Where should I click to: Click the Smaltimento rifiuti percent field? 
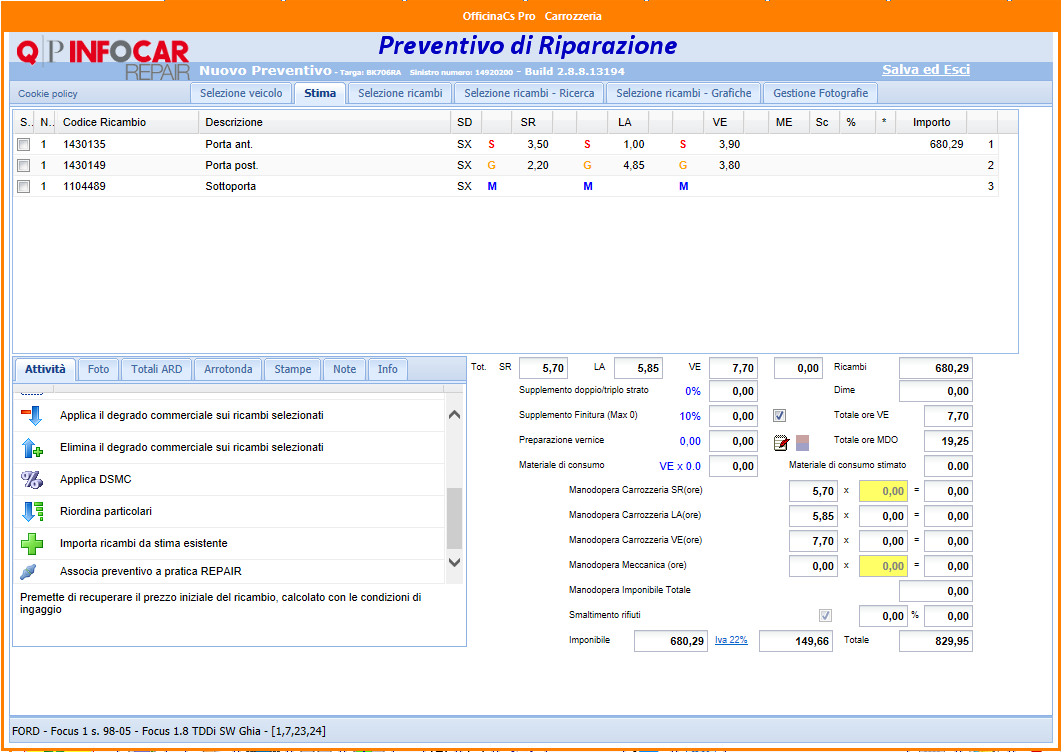883,616
